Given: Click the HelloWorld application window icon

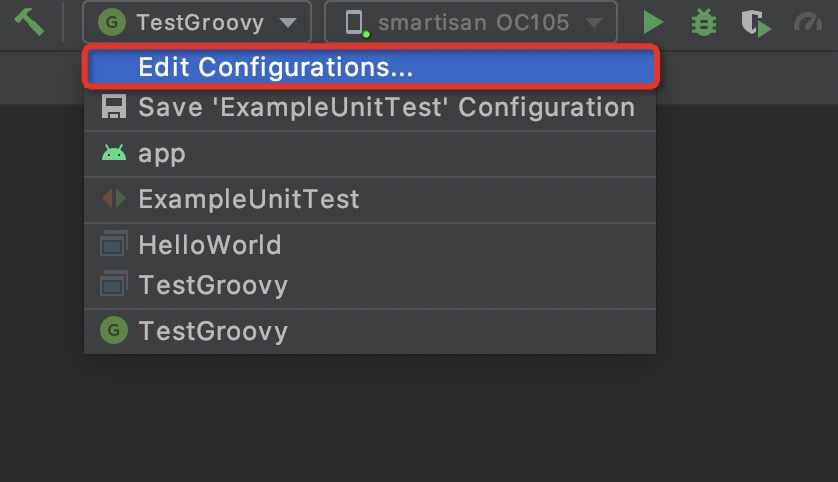Looking at the screenshot, I should [114, 244].
